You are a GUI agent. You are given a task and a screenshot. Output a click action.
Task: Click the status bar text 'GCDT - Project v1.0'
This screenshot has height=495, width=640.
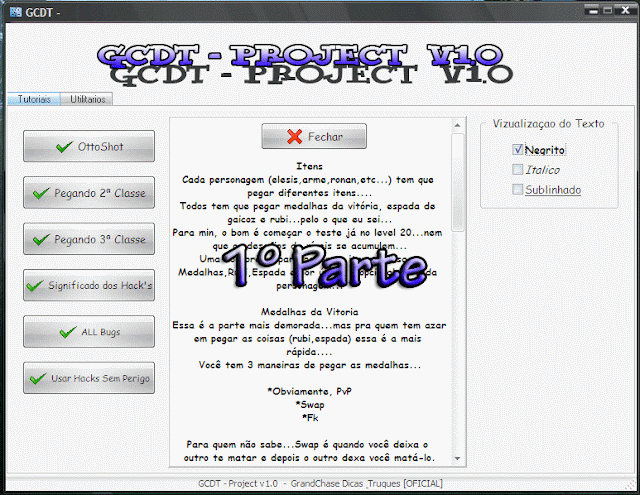(x=238, y=484)
